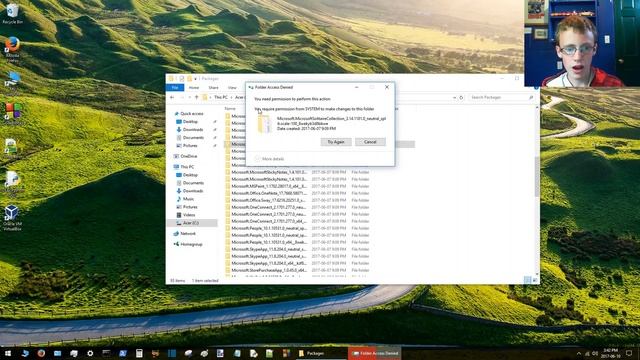The image size is (640, 360).
Task: Select This PC in navigation pane
Action: point(187,167)
